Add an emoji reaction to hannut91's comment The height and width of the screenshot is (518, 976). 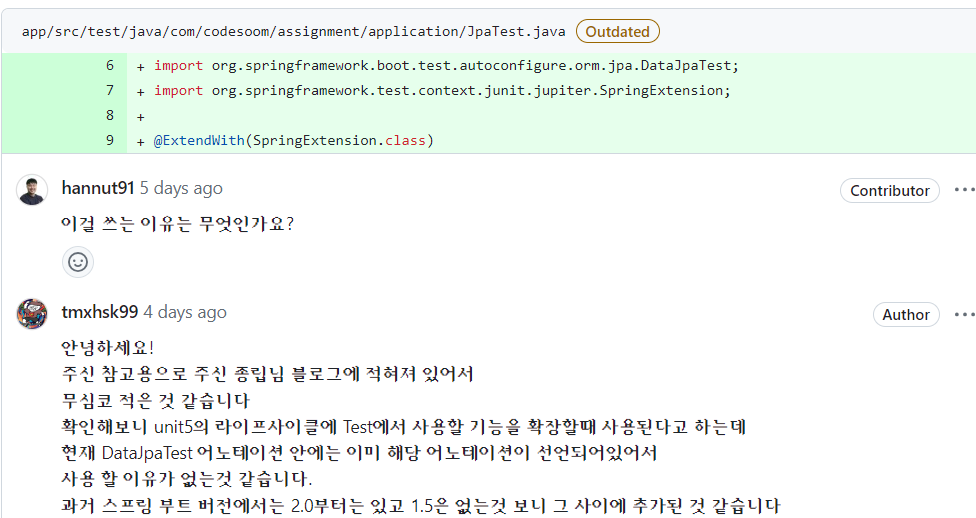point(78,262)
